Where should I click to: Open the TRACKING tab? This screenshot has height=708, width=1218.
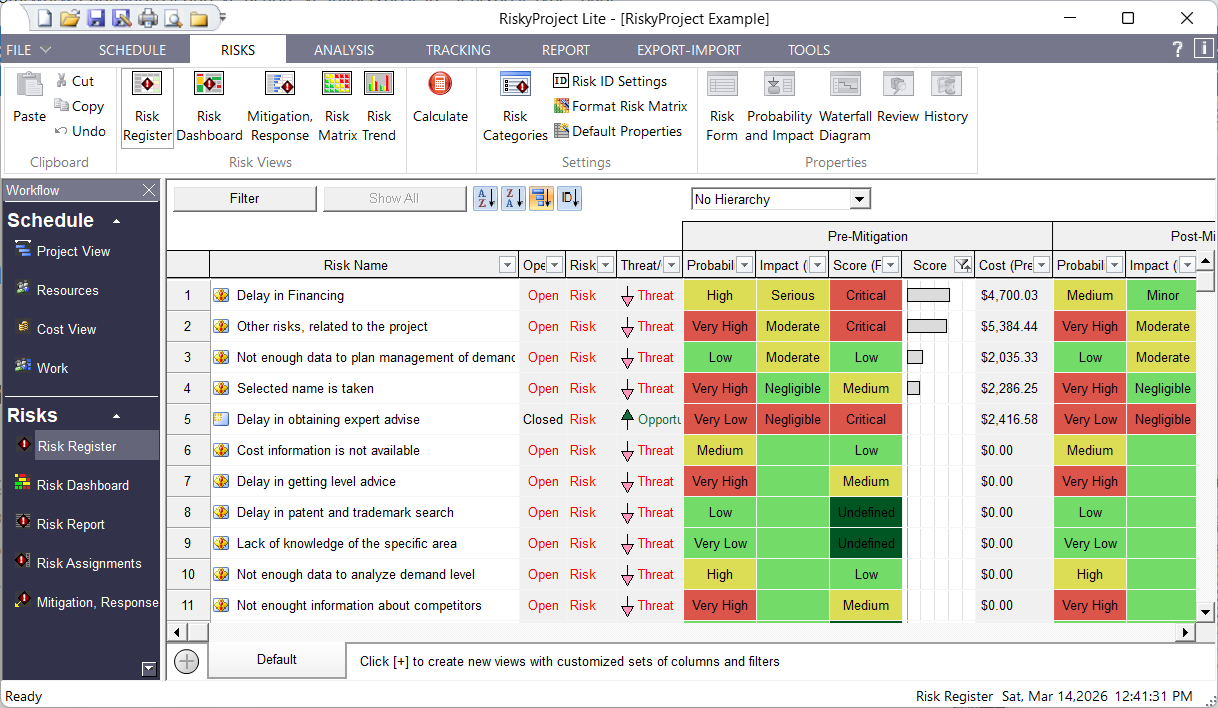click(x=457, y=49)
